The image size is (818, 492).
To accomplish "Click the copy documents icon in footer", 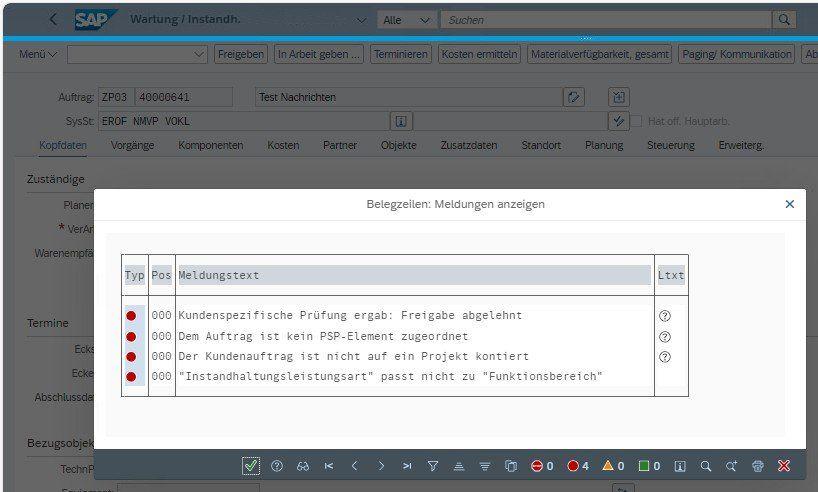I will [x=511, y=466].
